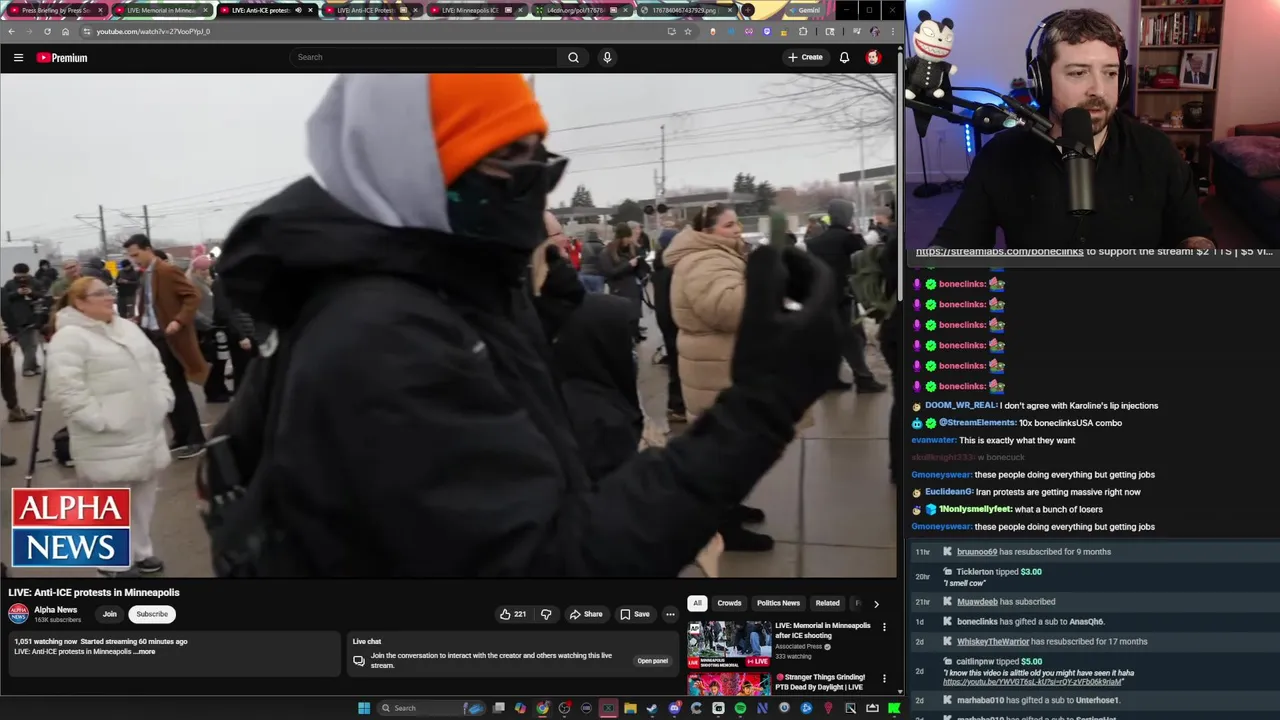The width and height of the screenshot is (1280, 720).
Task: Open the YouTube account avatar menu
Action: 873,57
